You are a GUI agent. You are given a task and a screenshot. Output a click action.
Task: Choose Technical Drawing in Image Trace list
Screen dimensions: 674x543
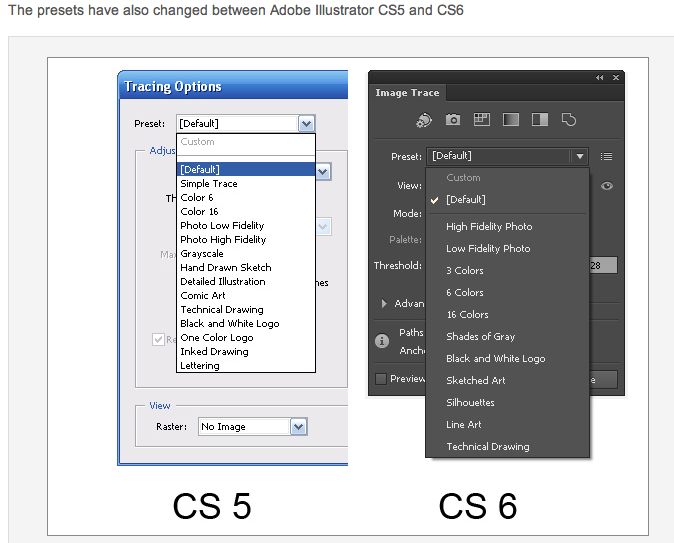point(507,446)
